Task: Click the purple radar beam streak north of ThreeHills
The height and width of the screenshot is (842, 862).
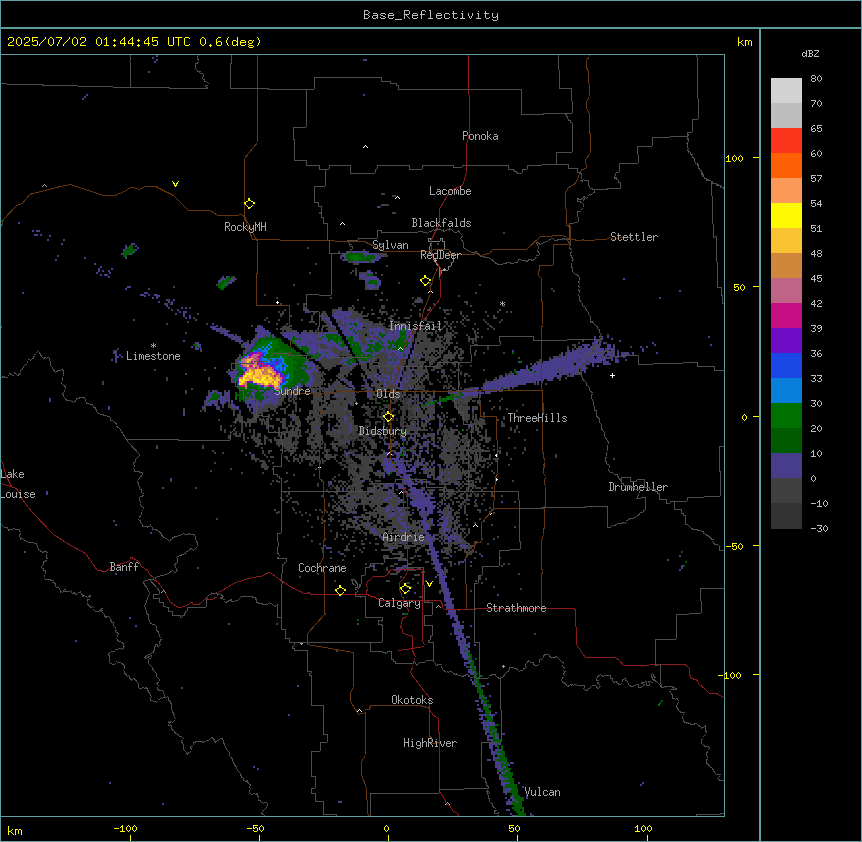Action: 550,367
